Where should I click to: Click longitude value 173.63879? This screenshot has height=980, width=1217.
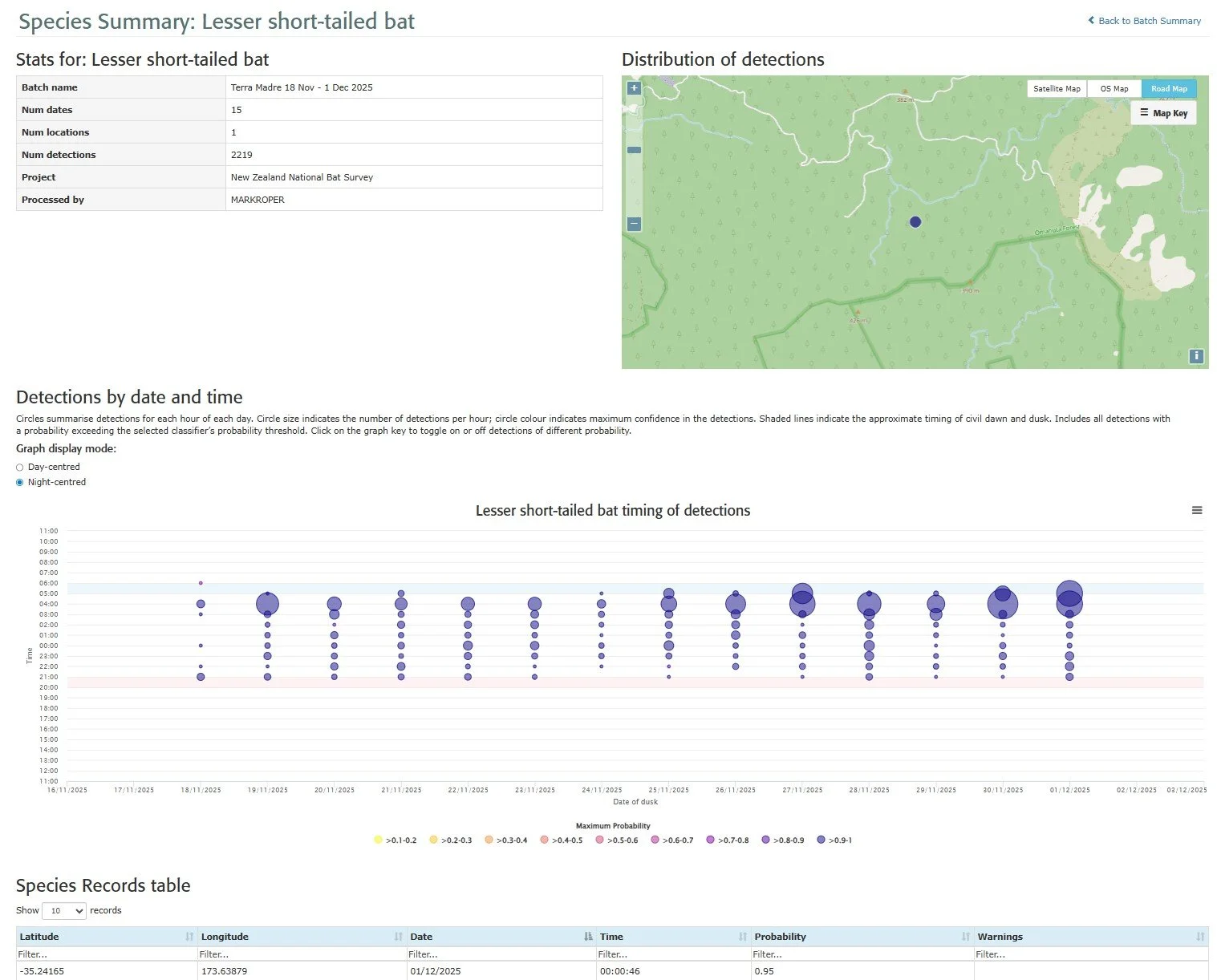click(225, 971)
